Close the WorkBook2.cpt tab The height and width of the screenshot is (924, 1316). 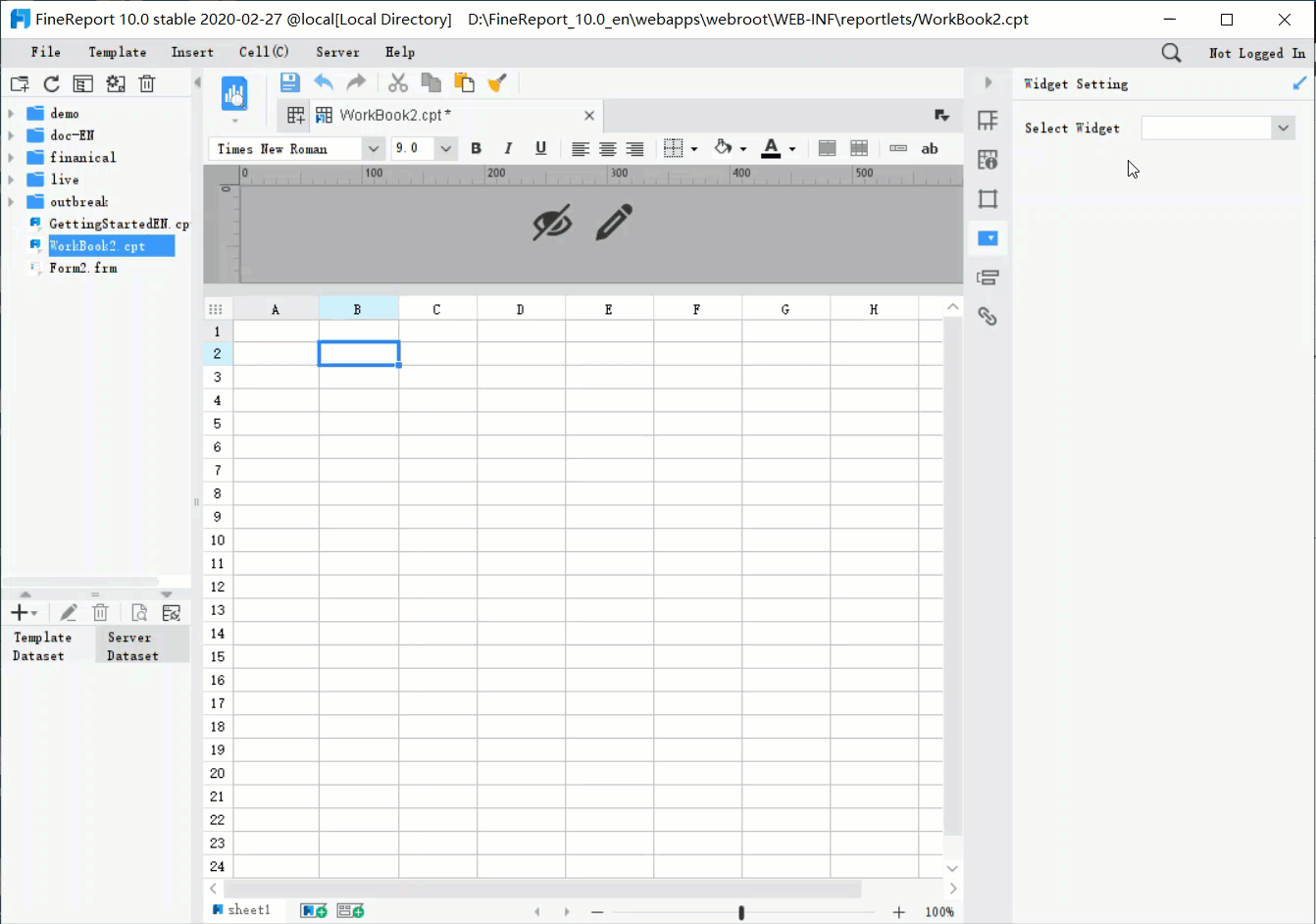[x=589, y=116]
